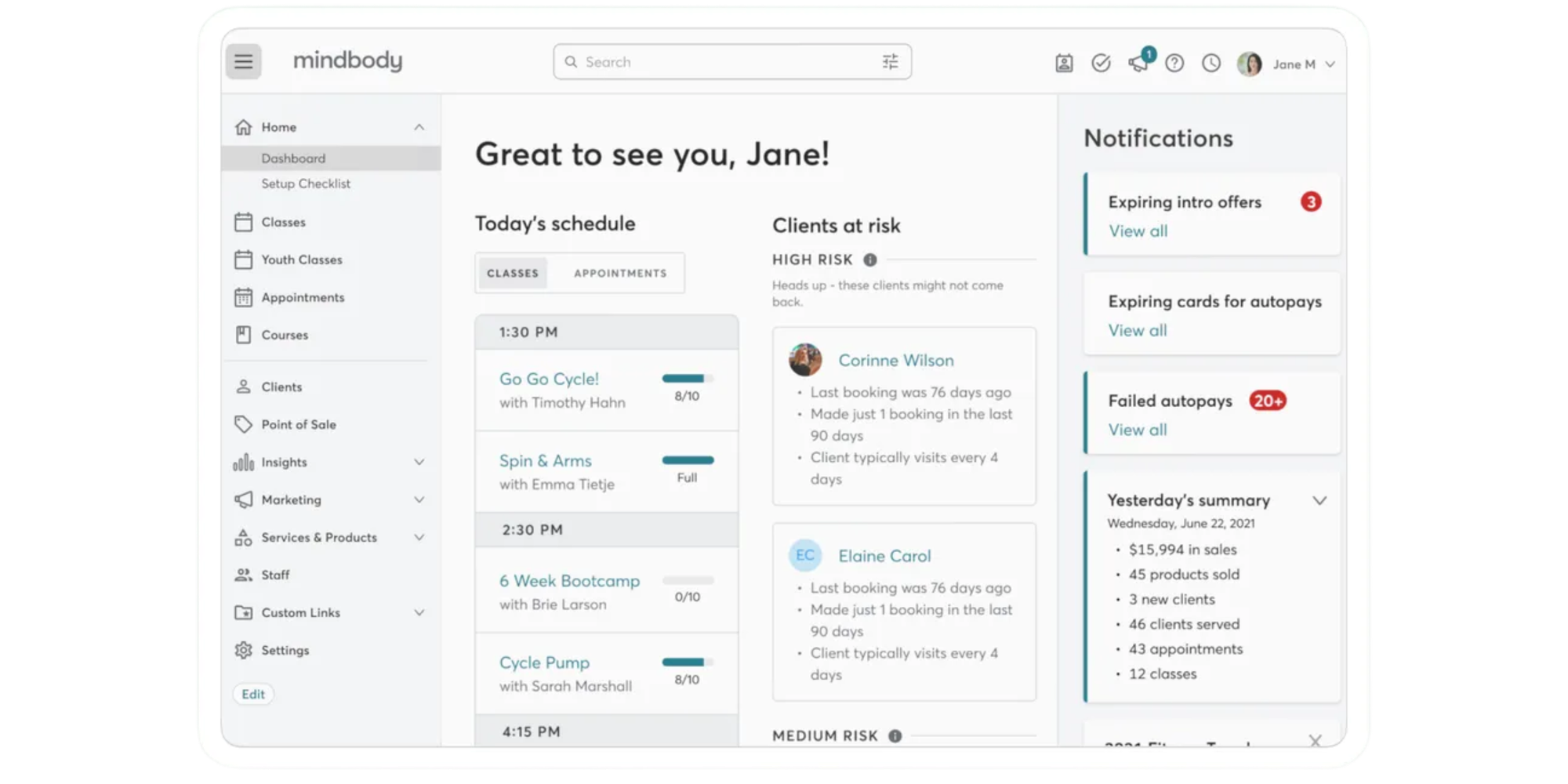Open the Insights section
Image resolution: width=1568 pixels, height=784 pixels.
pyautogui.click(x=284, y=462)
